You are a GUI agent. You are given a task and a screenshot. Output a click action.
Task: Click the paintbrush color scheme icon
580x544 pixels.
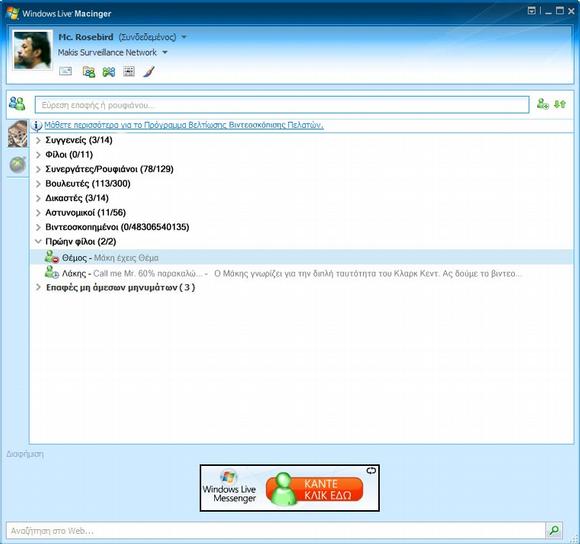(149, 71)
